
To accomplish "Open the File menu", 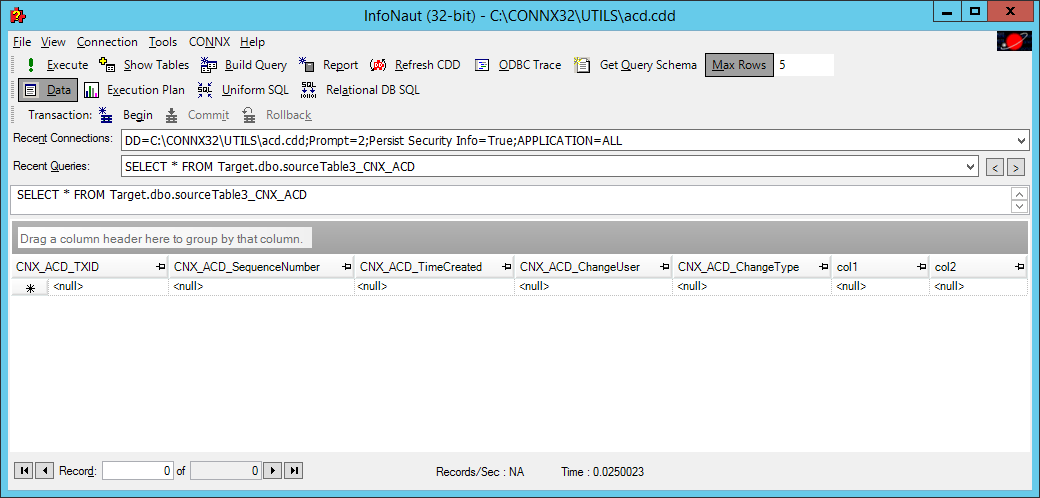I will pyautogui.click(x=22, y=42).
